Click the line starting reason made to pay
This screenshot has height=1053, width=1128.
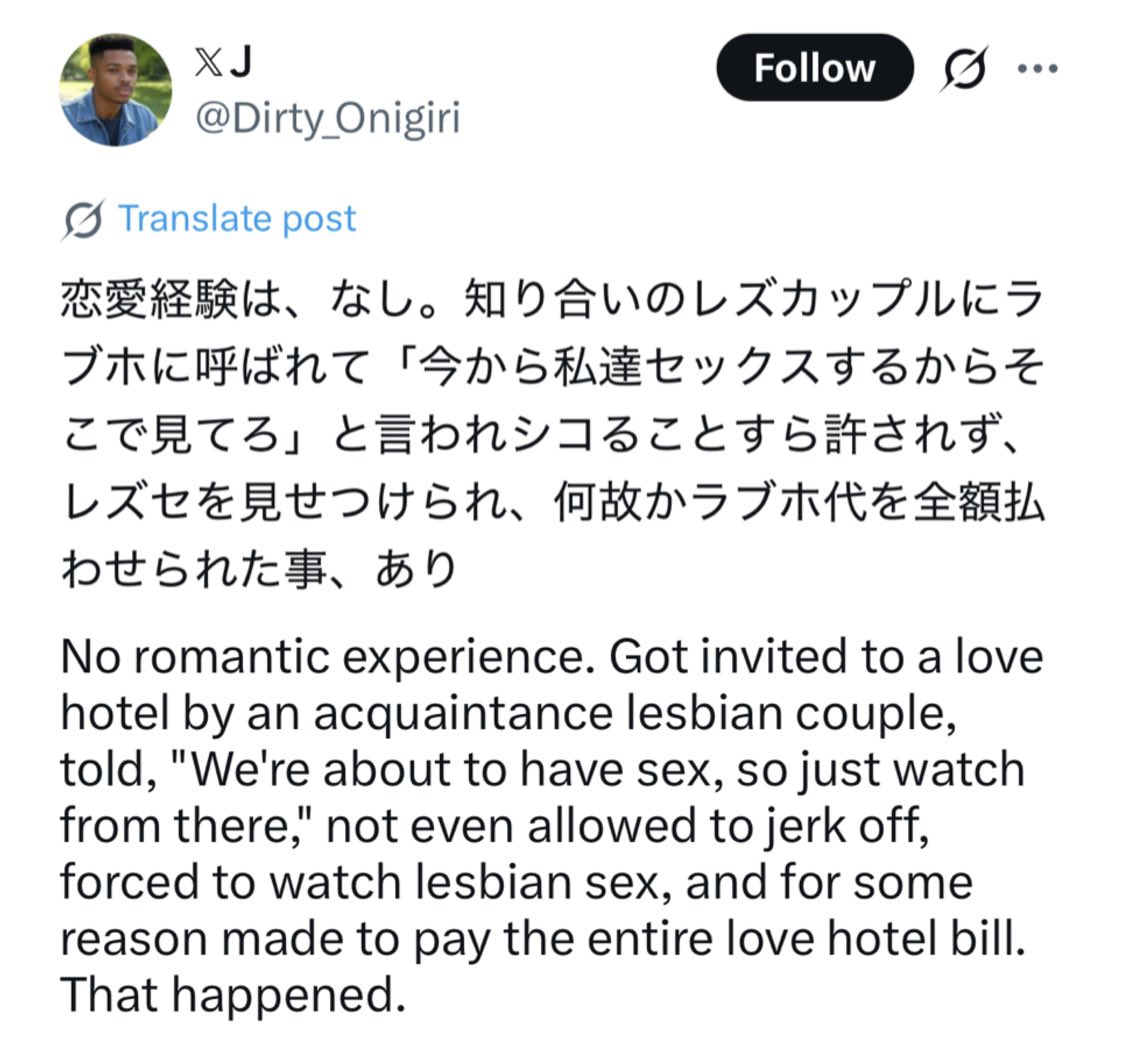pyautogui.click(x=543, y=939)
